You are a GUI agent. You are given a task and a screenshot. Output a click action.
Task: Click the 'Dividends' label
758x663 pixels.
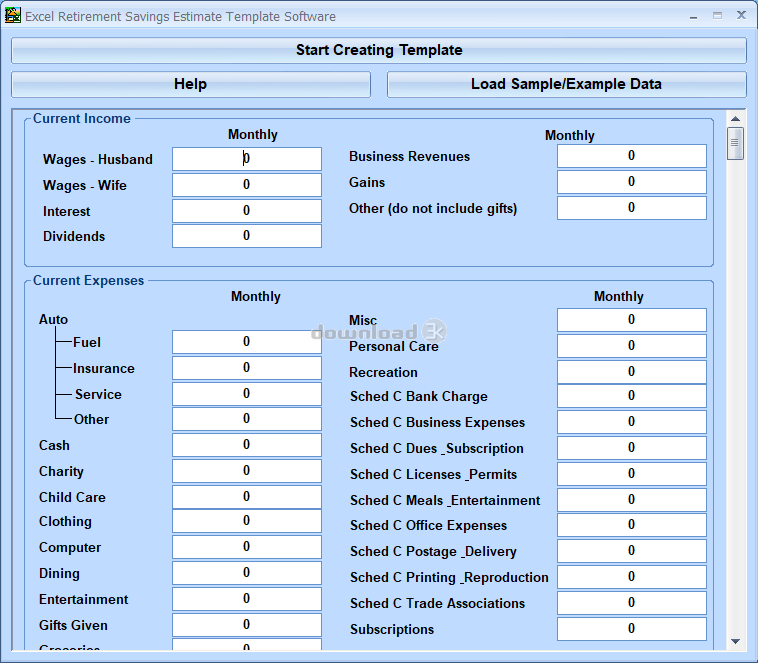point(74,236)
